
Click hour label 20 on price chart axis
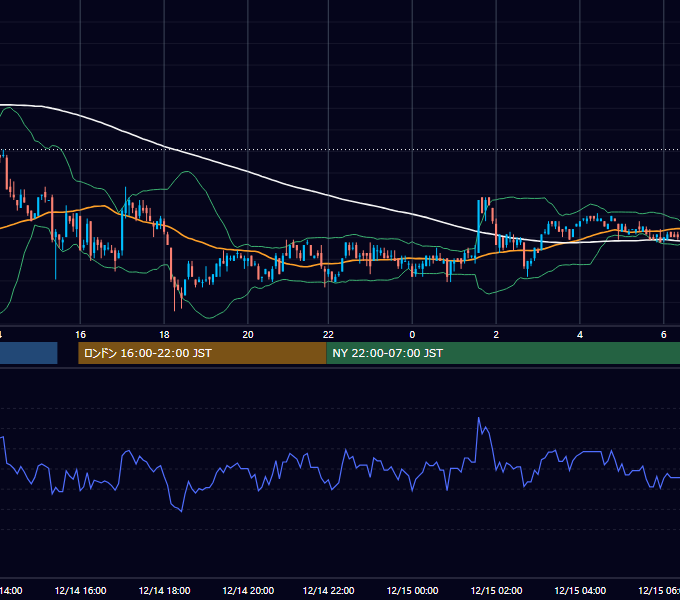click(248, 335)
